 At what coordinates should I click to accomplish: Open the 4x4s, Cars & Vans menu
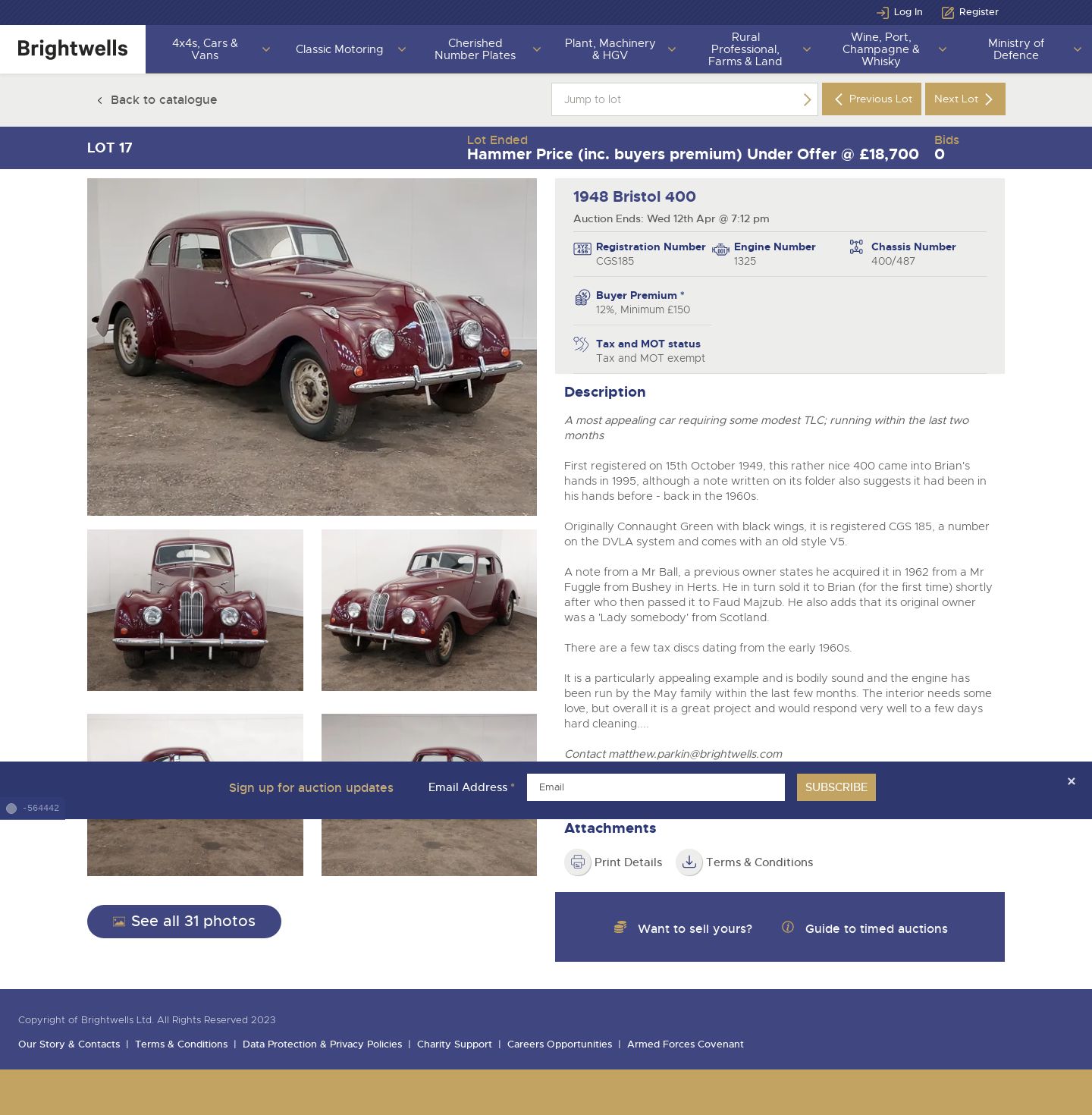point(205,49)
